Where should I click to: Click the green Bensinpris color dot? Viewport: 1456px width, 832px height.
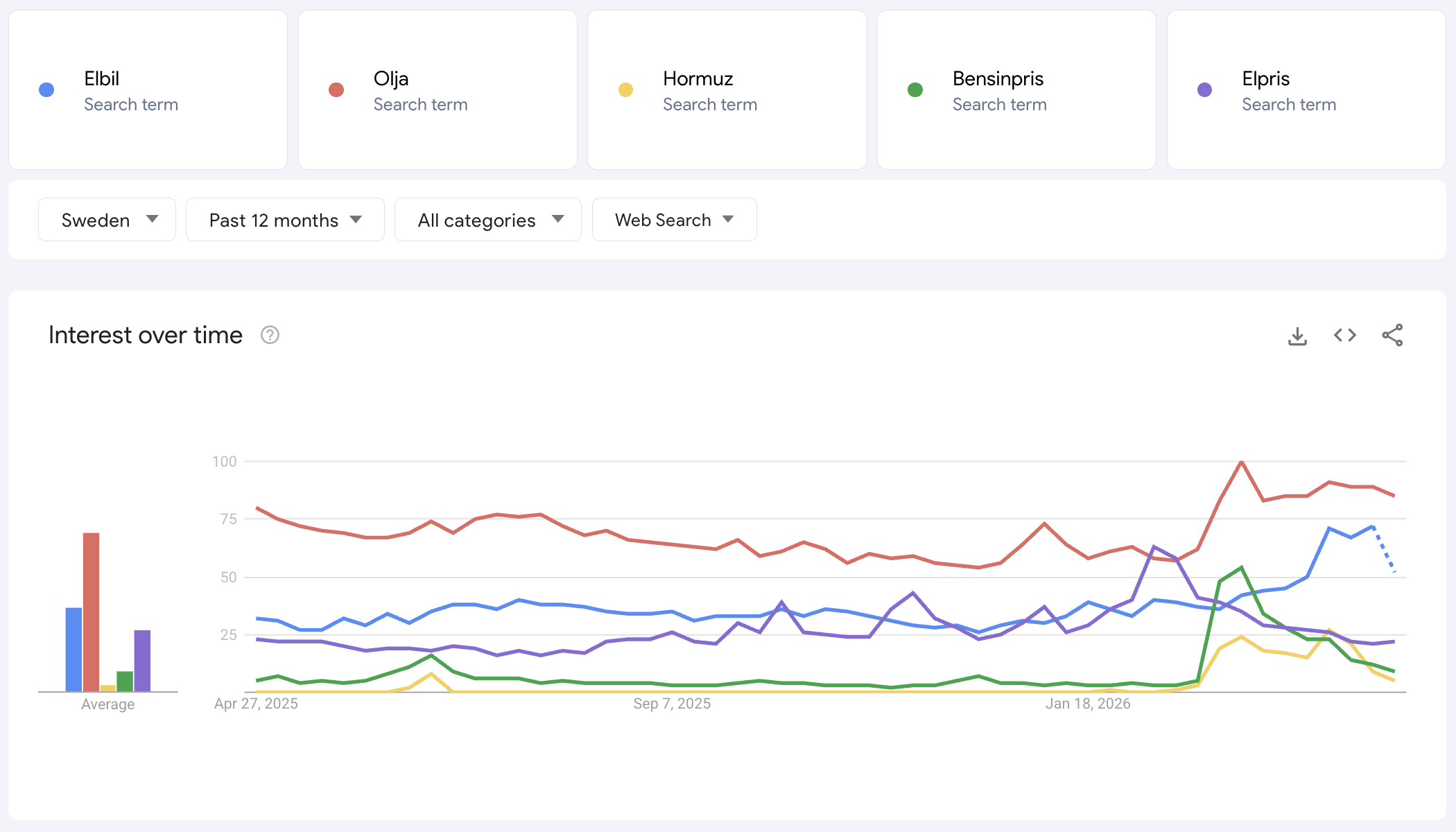point(915,90)
